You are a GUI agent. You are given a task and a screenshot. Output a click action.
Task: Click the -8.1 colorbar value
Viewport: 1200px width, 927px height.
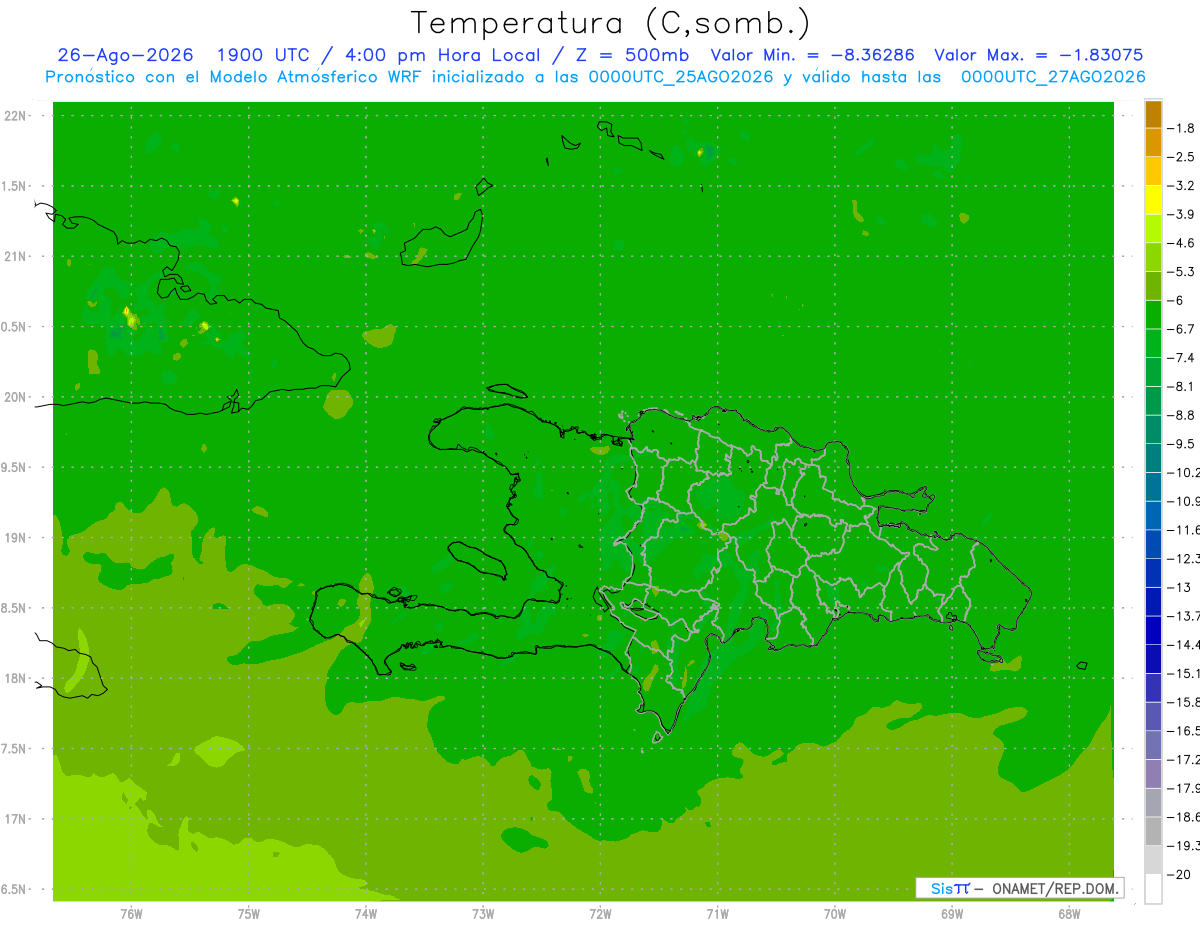coord(1181,386)
